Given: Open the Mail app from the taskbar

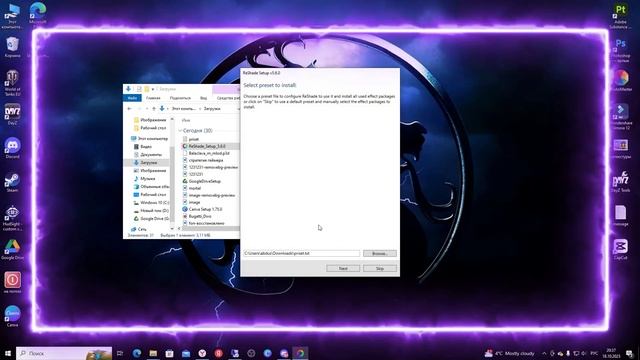Looking at the screenshot, I should point(186,353).
